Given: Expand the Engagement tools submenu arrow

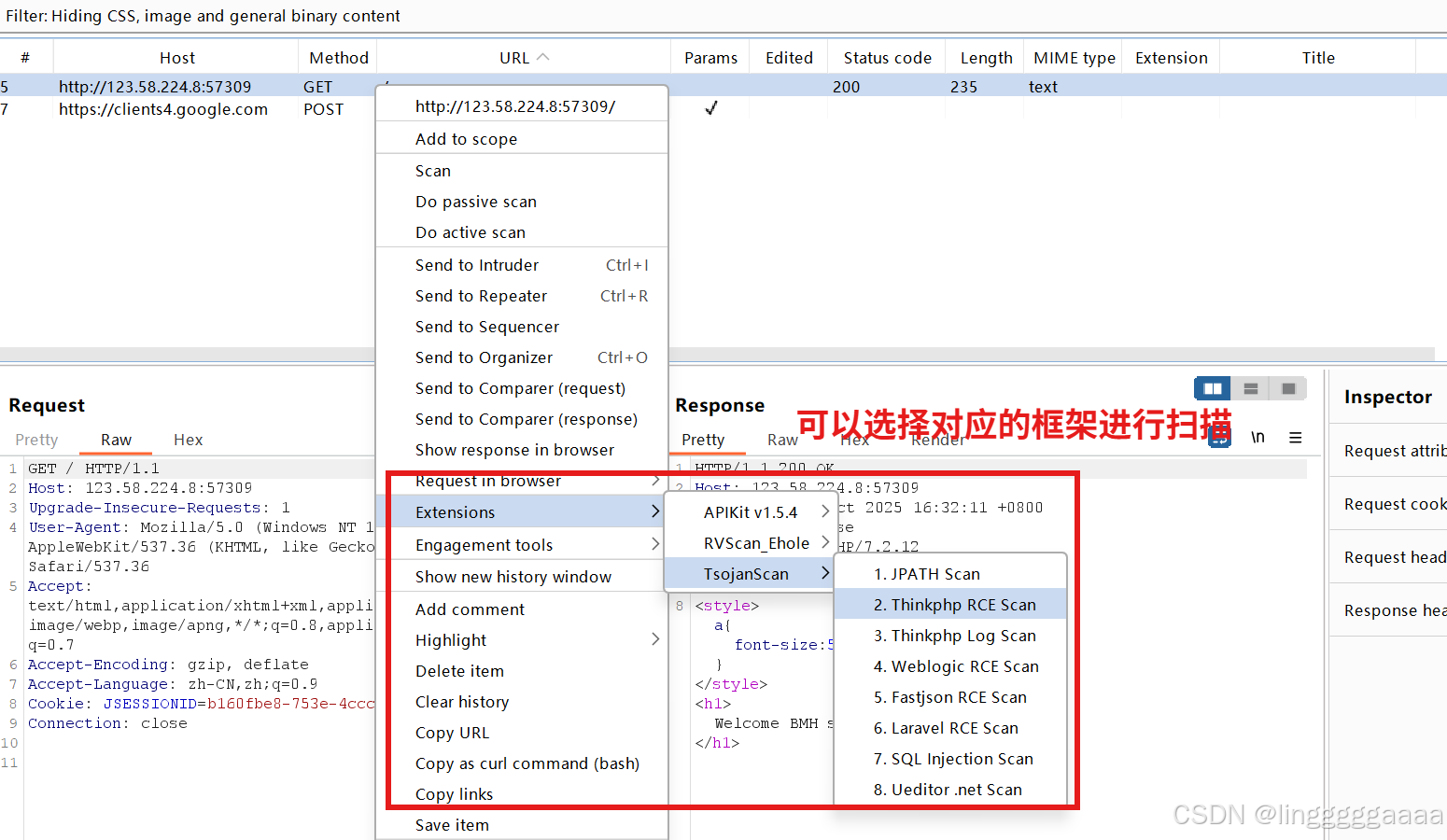Looking at the screenshot, I should [x=655, y=544].
